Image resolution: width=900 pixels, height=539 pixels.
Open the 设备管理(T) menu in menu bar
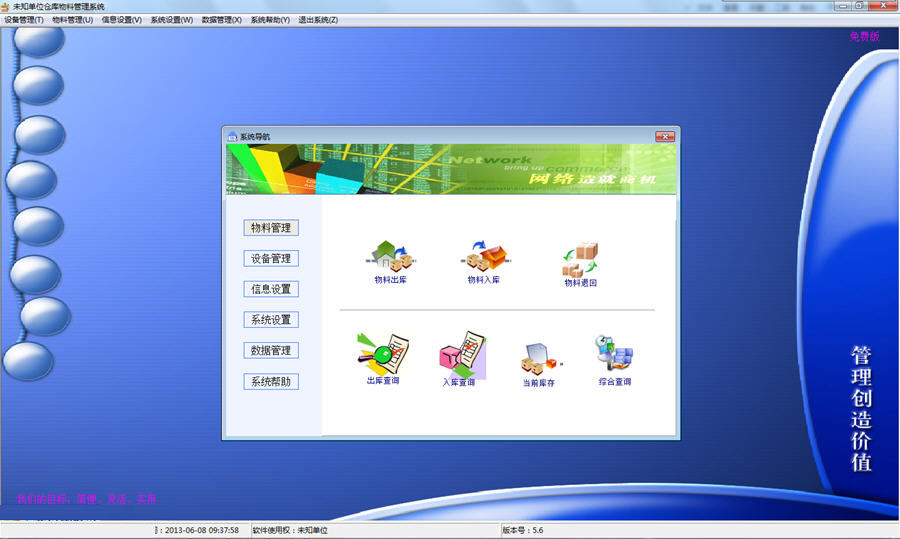(24, 20)
